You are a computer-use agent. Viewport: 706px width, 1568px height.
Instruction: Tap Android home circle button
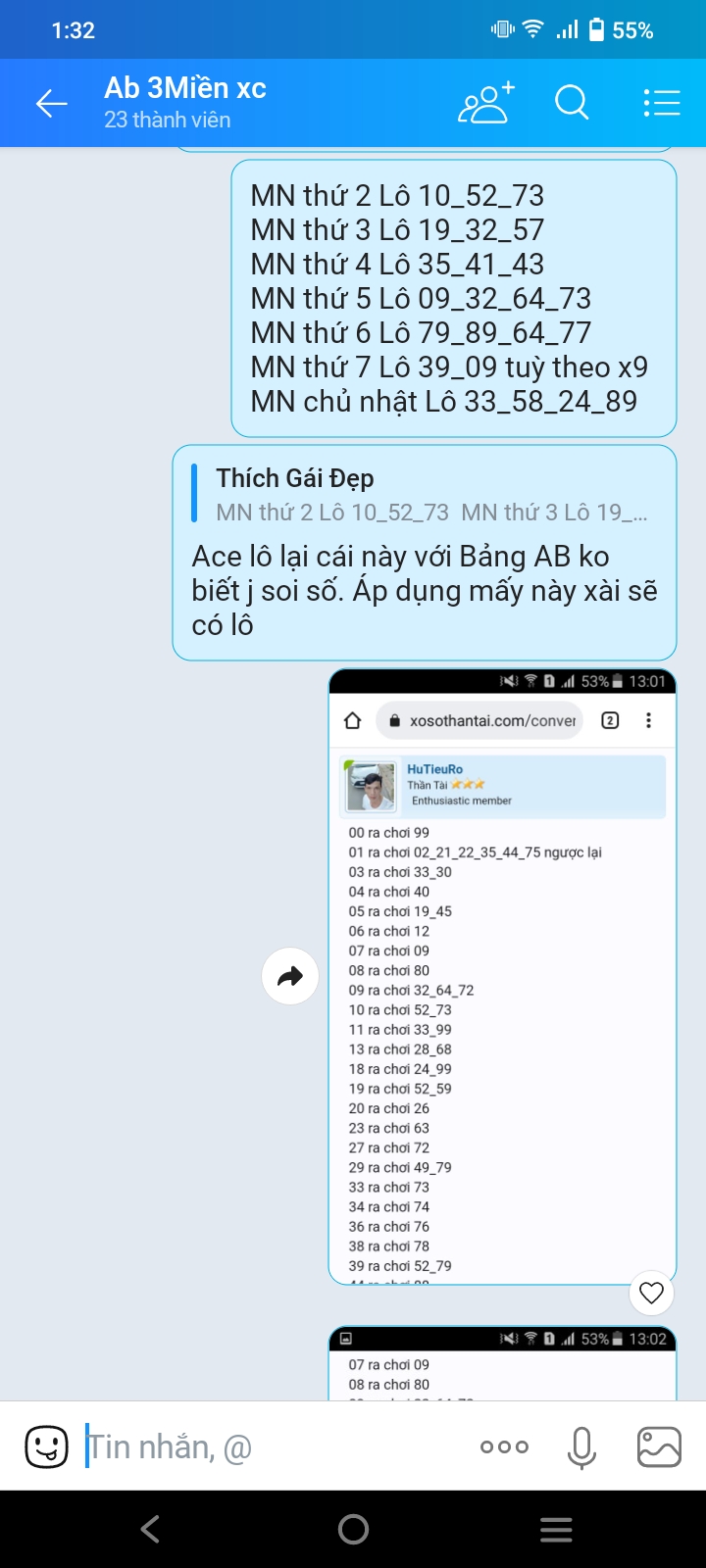(353, 1529)
